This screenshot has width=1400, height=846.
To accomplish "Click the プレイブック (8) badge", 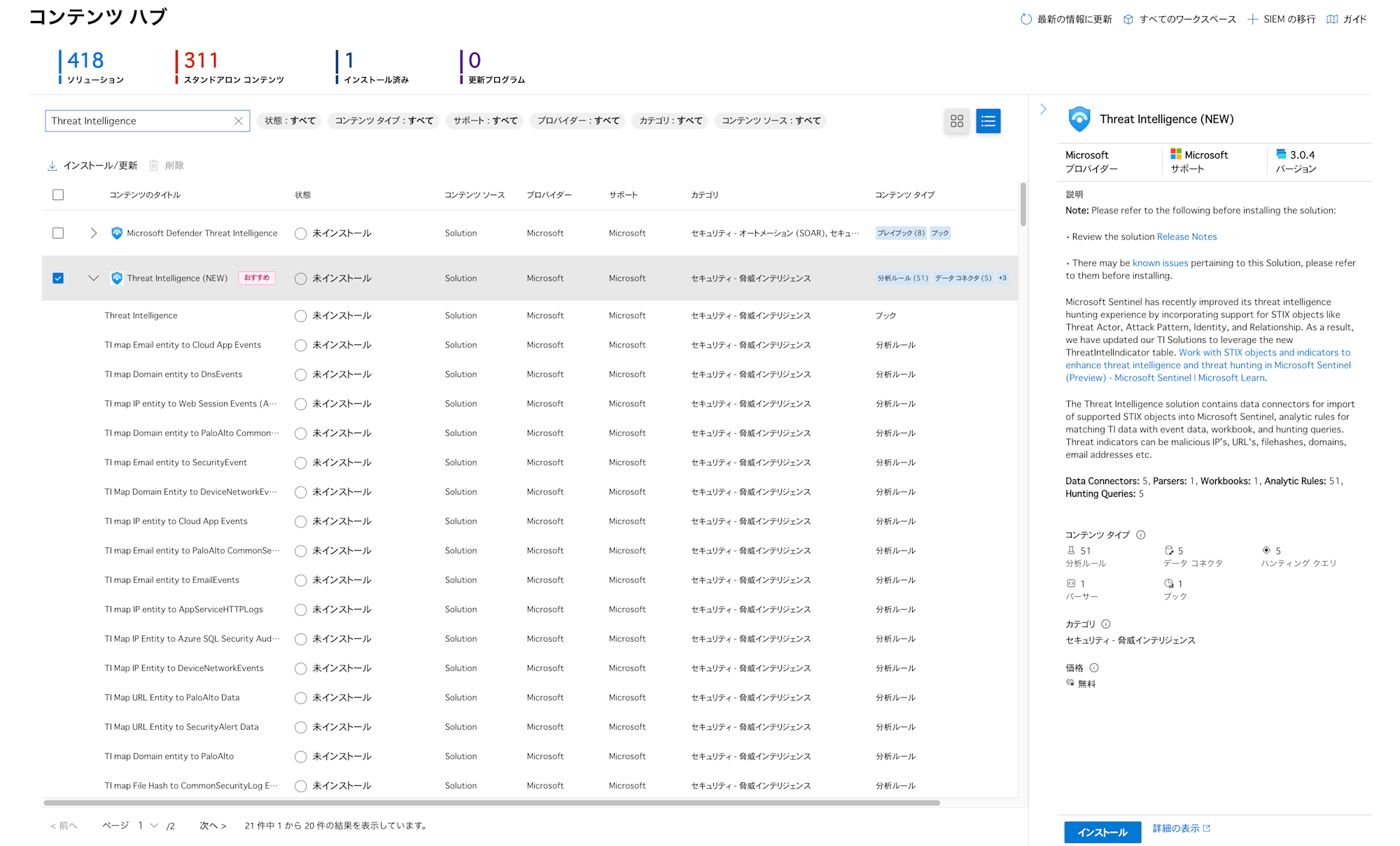I will (x=901, y=233).
